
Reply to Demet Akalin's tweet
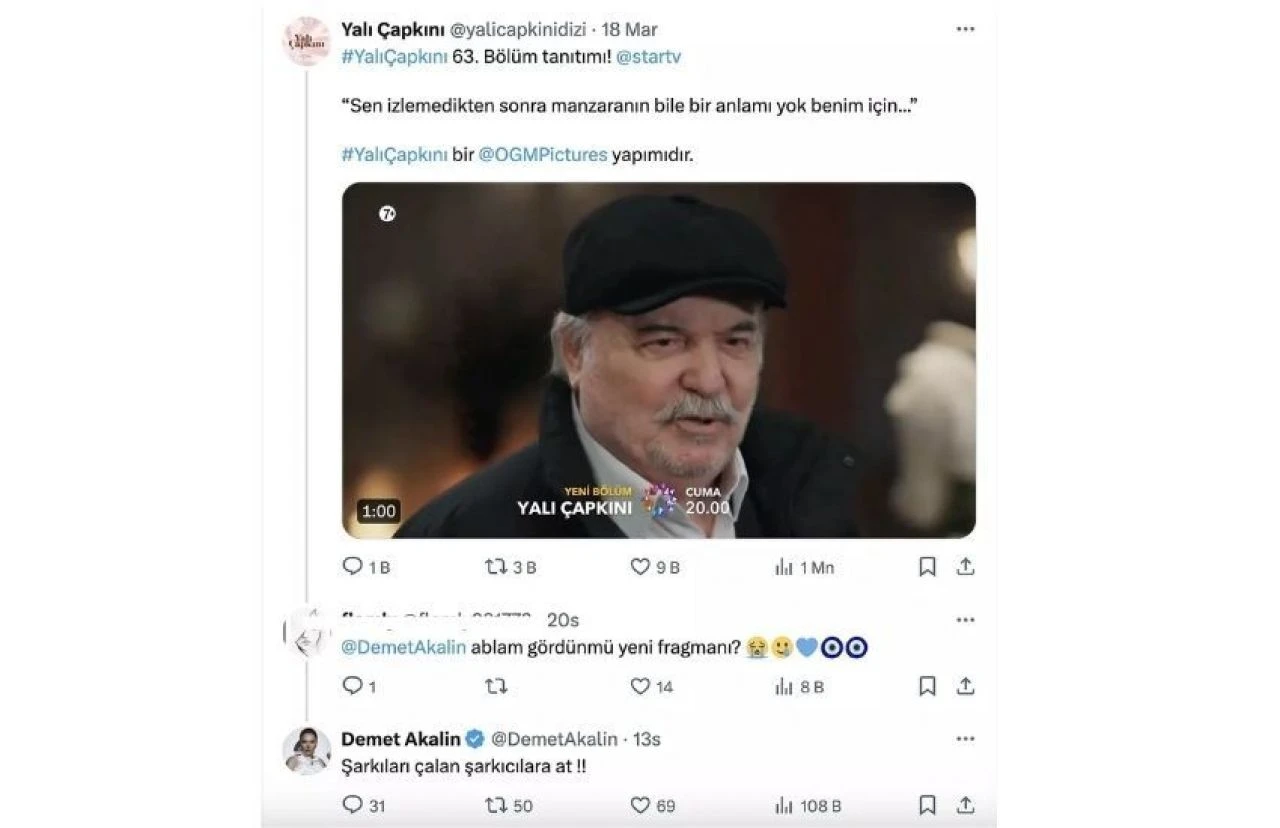(x=353, y=805)
